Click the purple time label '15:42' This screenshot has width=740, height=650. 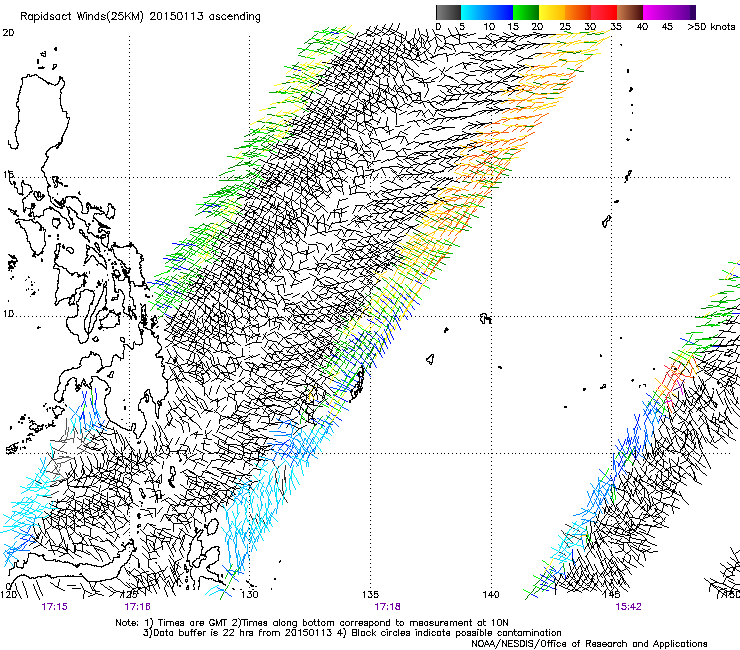(628, 607)
